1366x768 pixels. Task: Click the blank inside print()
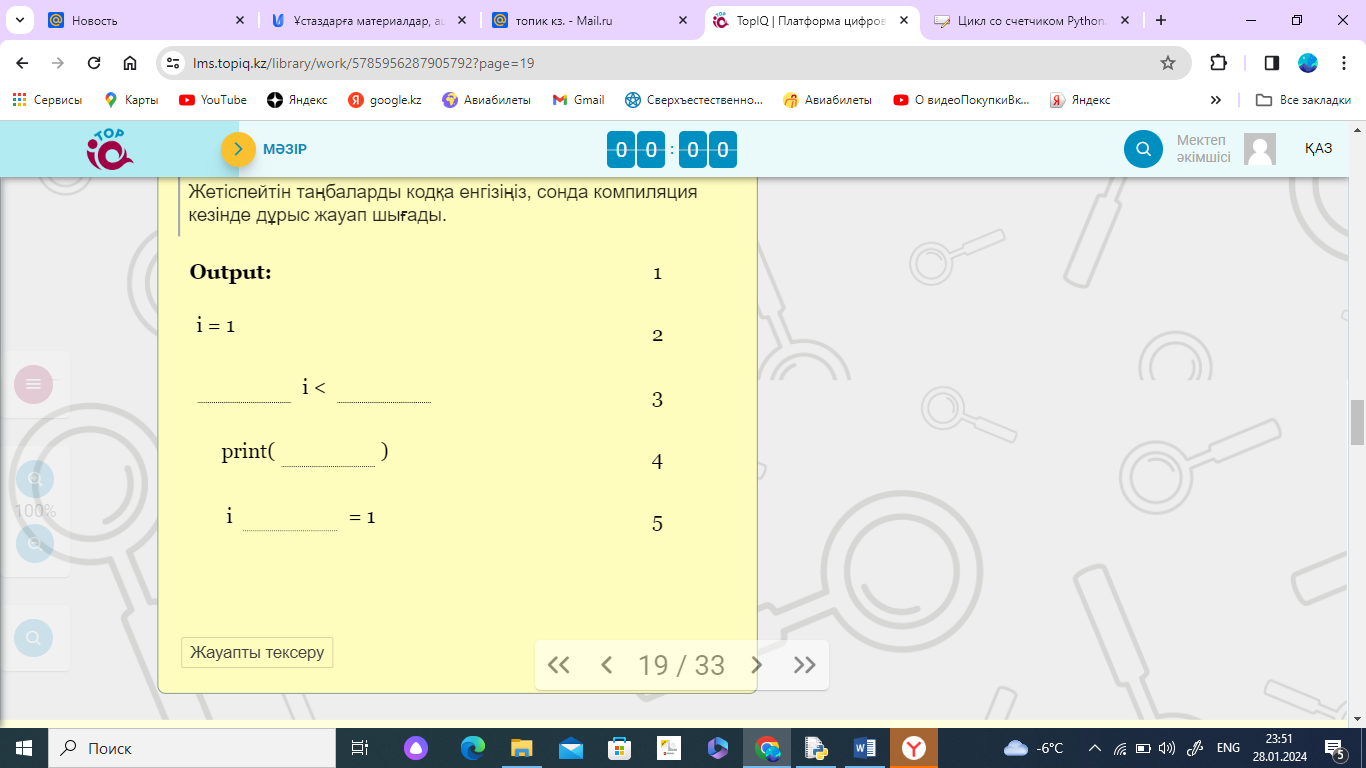click(328, 452)
